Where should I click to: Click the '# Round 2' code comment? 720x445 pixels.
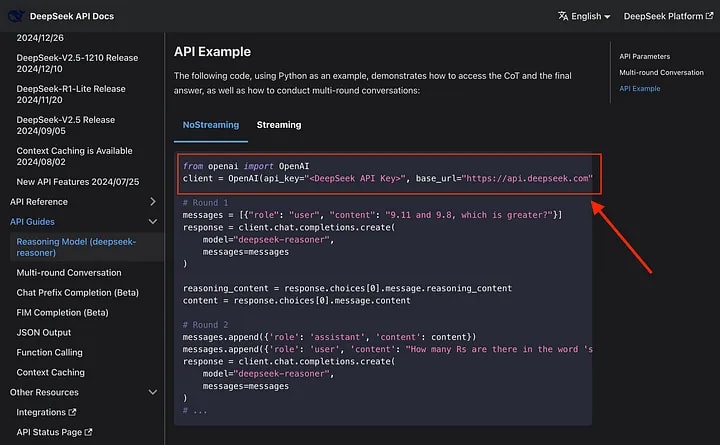[x=205, y=325]
